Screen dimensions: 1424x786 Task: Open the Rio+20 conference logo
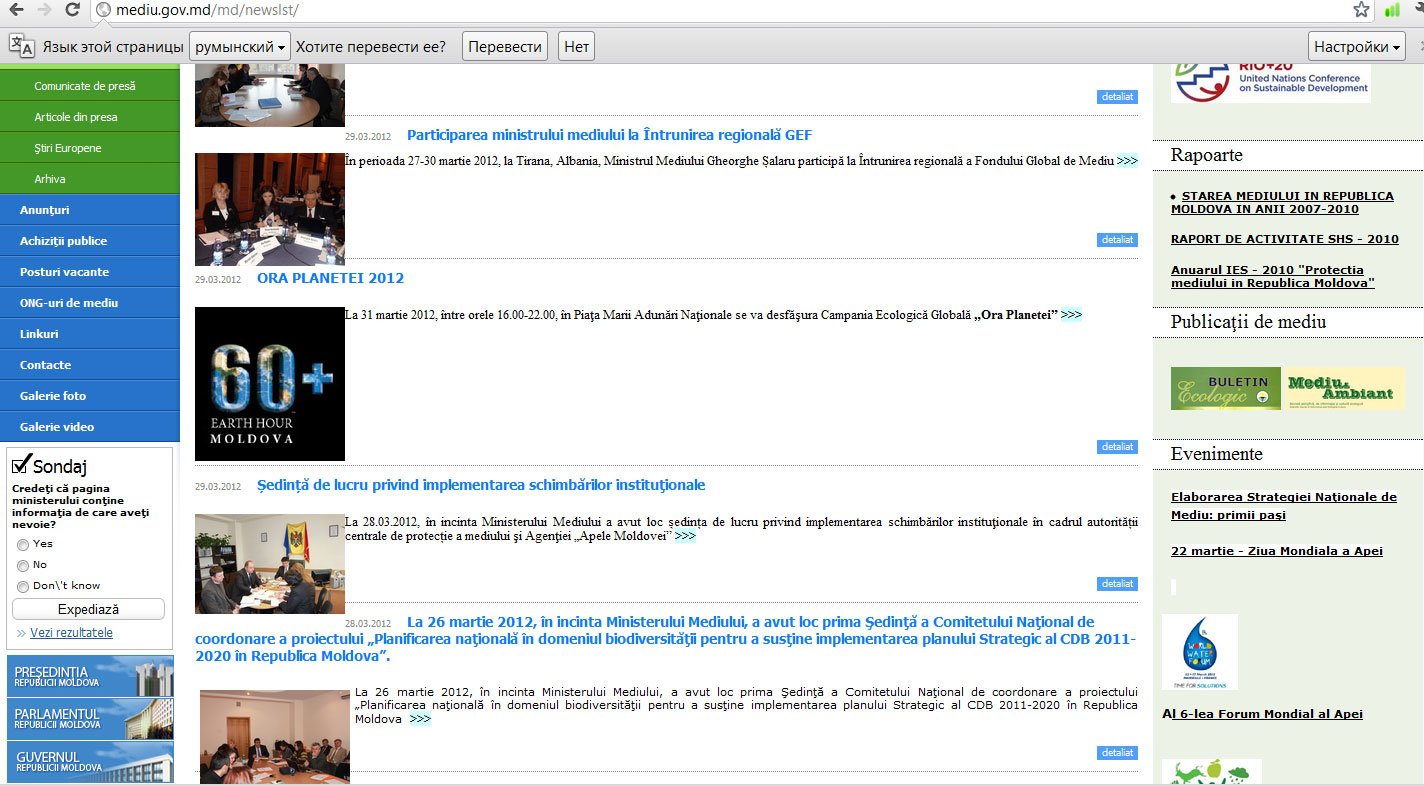coord(1270,81)
